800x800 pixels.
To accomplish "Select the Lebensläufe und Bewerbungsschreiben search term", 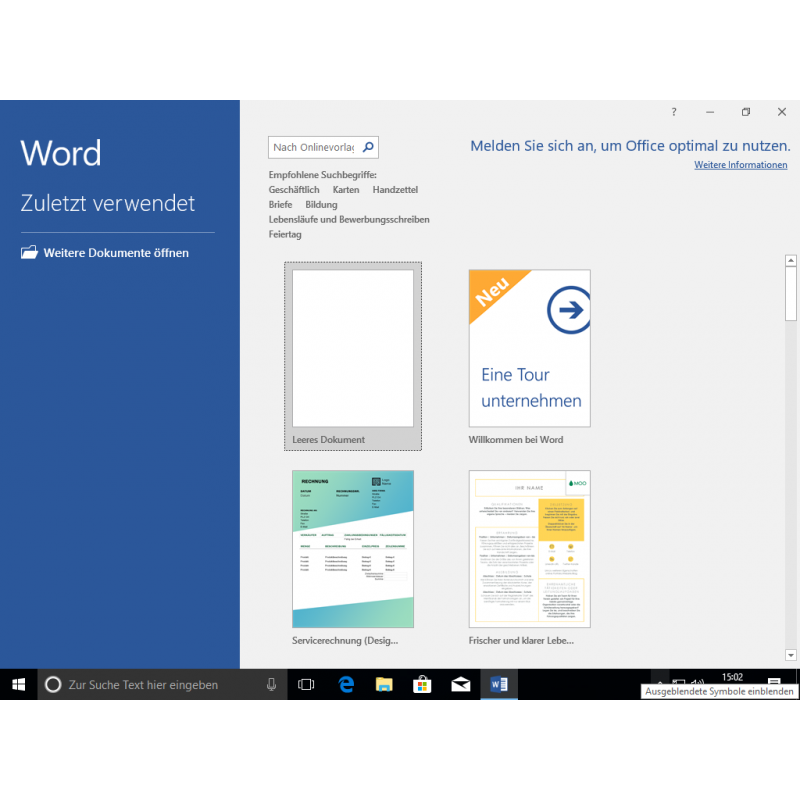I will tap(349, 220).
